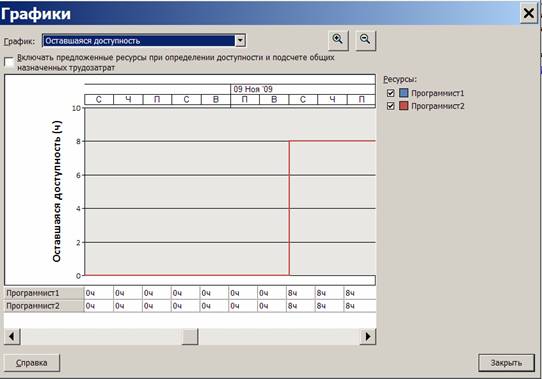Click the Оставшаяся доступность (ч) axis title

pos(57,191)
